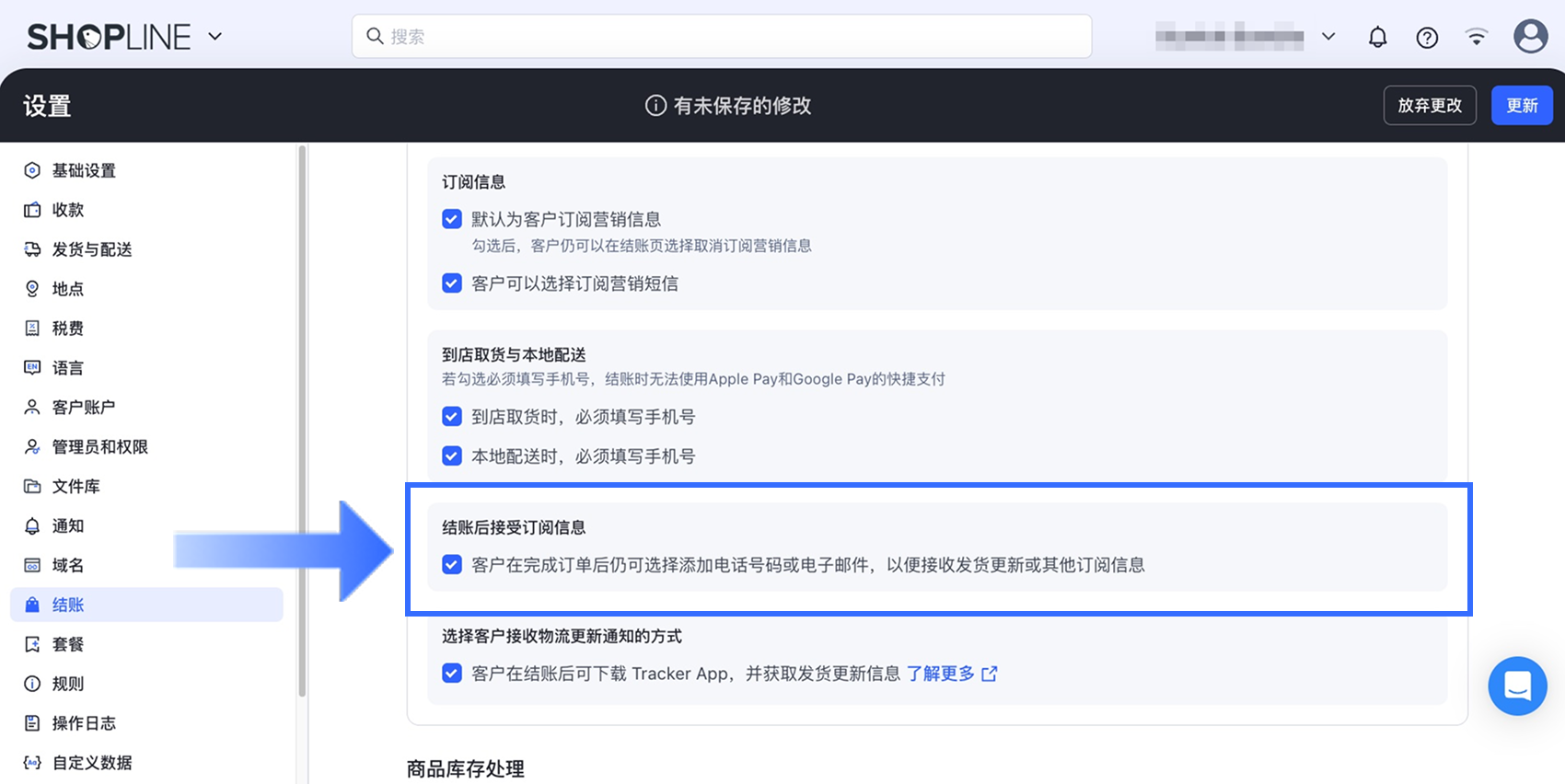Click the 选择客户接收物流更新通知的方式 heading
Screen dimensions: 1565x784
562,636
